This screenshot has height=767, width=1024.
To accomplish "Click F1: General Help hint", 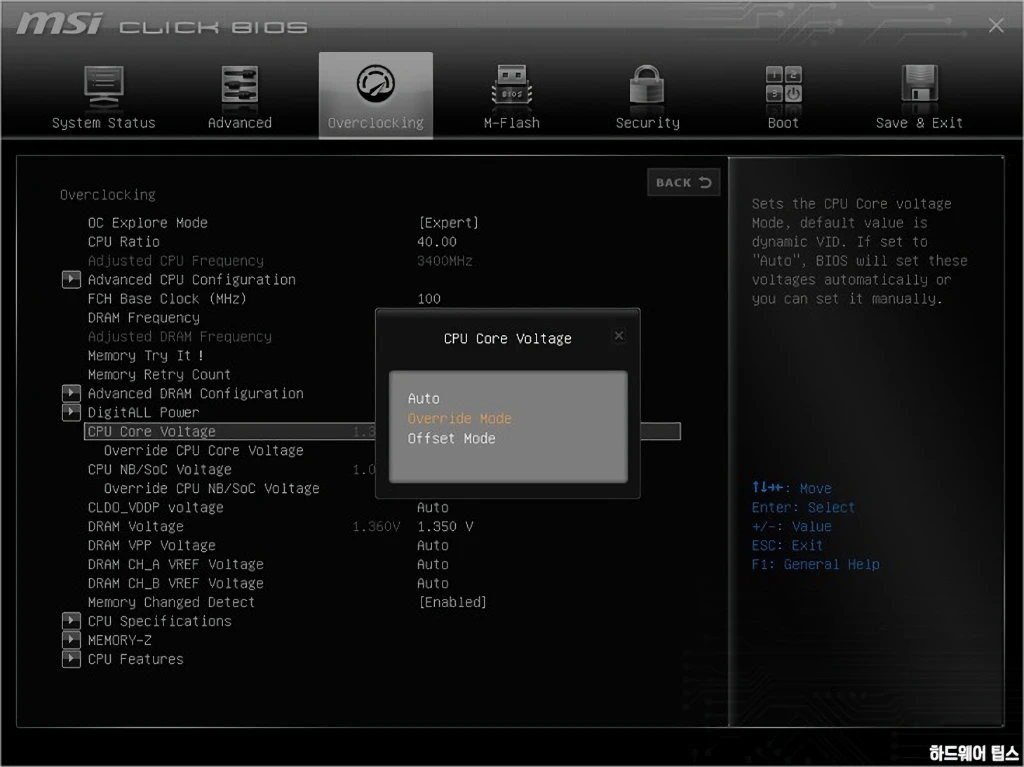I will pos(816,564).
